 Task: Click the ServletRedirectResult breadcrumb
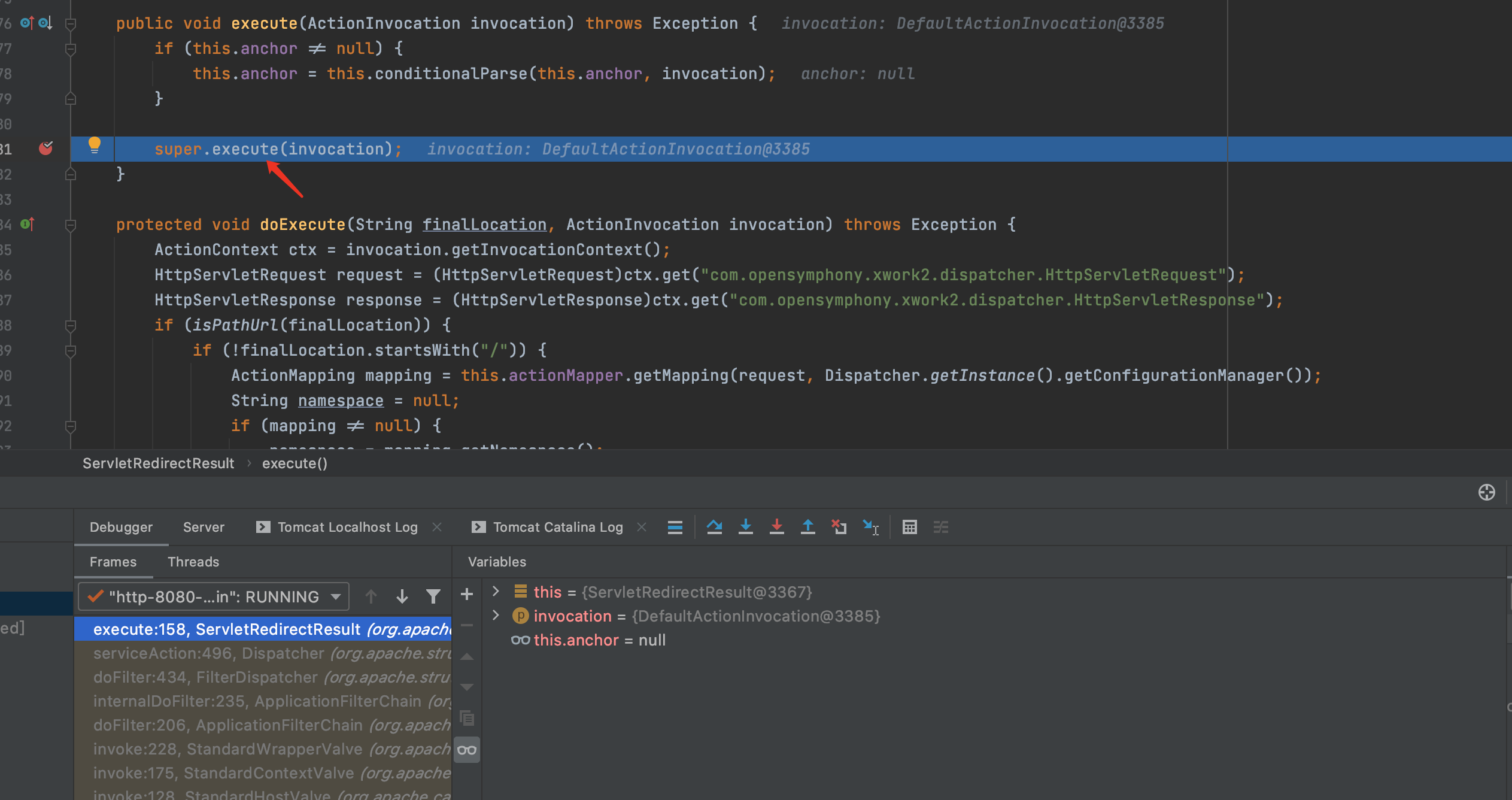pos(158,463)
